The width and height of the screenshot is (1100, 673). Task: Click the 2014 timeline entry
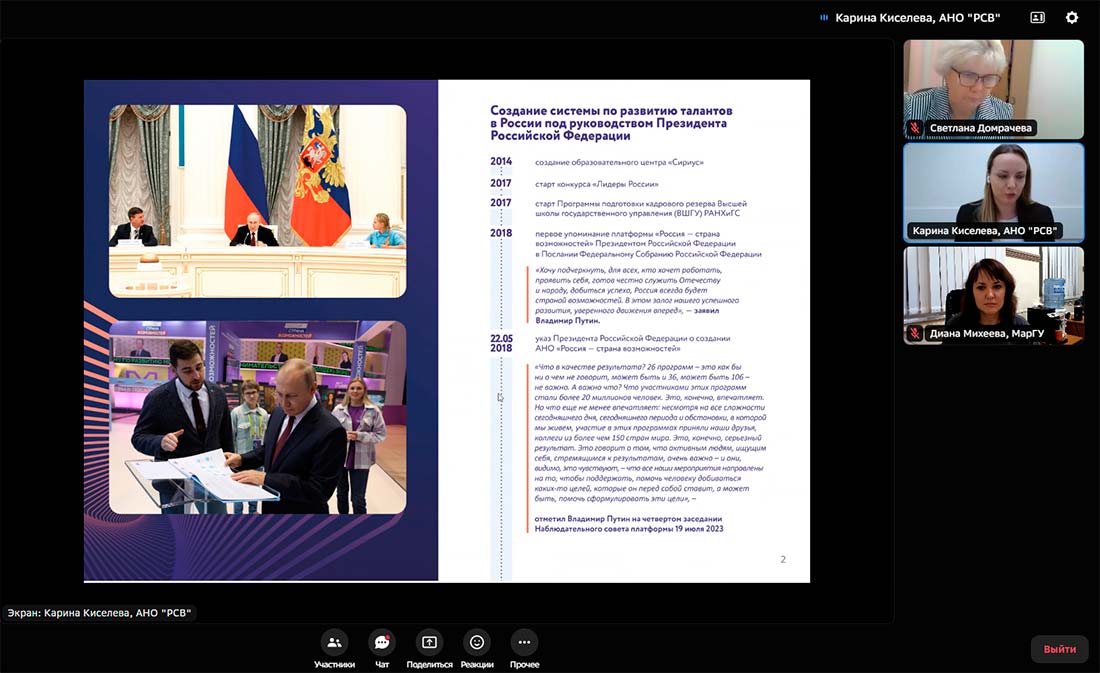tap(596, 162)
